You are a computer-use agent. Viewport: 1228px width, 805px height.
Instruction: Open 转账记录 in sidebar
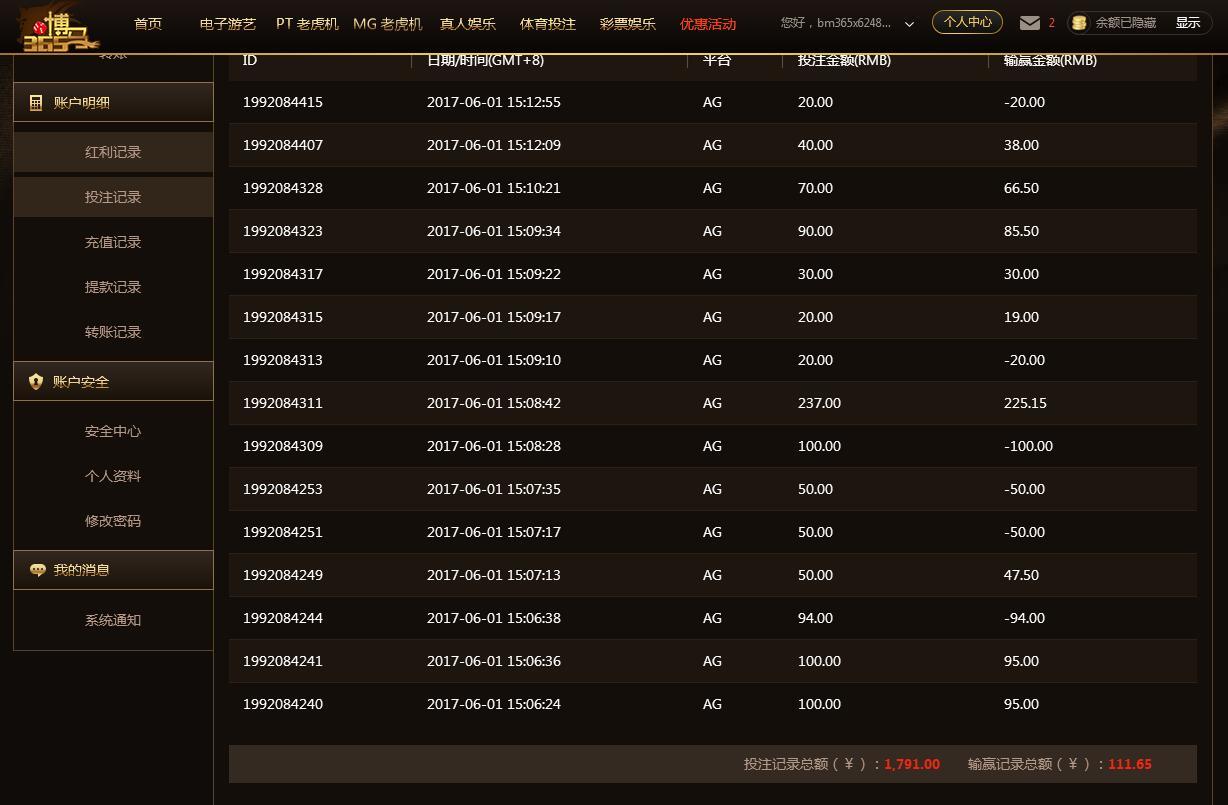(x=113, y=332)
